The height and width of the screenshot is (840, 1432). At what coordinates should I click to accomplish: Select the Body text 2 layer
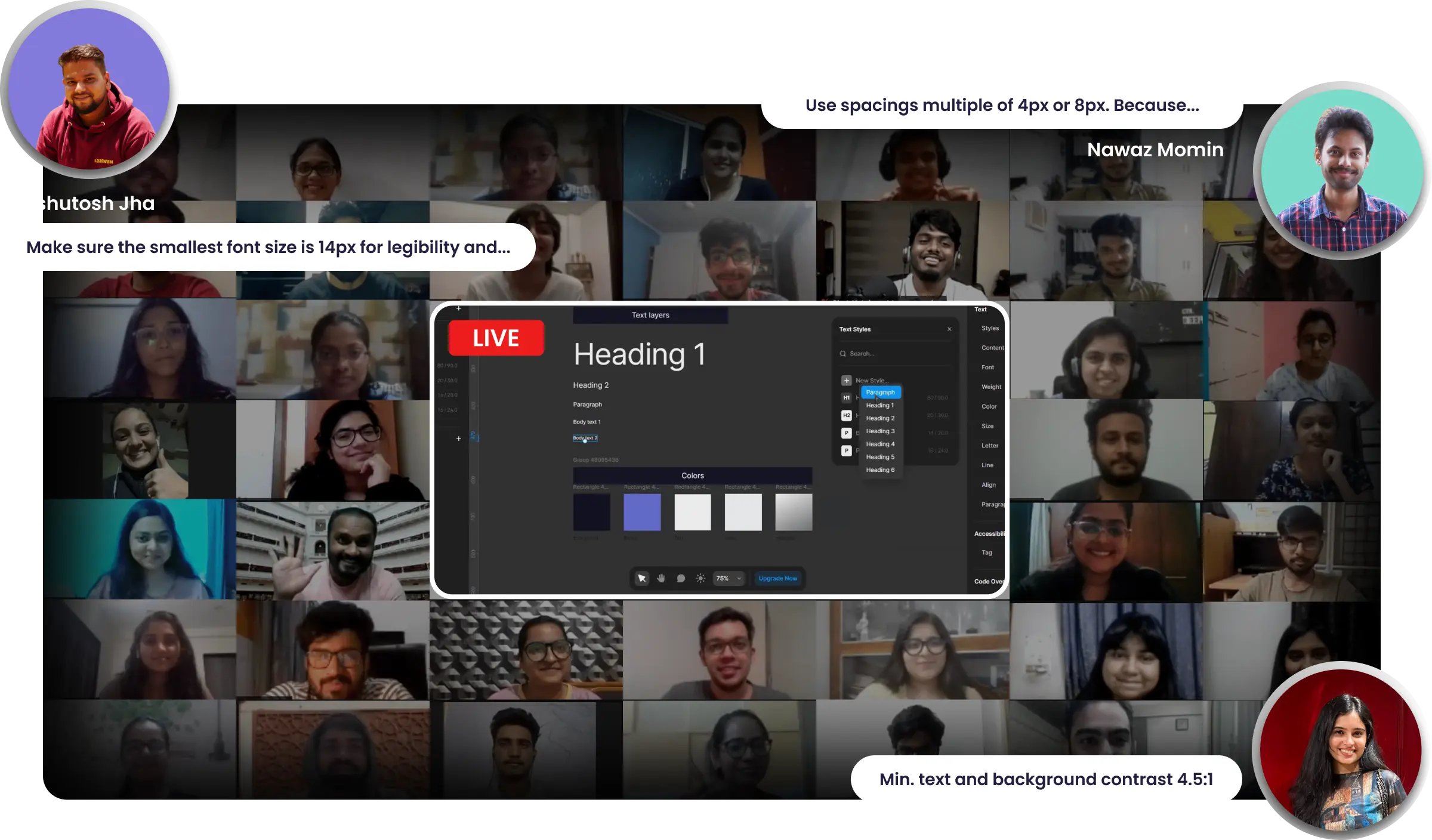point(585,438)
